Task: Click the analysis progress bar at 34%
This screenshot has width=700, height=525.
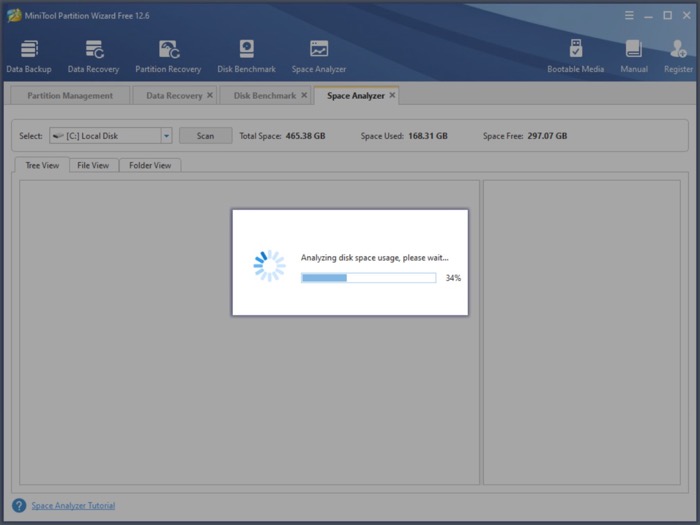Action: click(368, 278)
